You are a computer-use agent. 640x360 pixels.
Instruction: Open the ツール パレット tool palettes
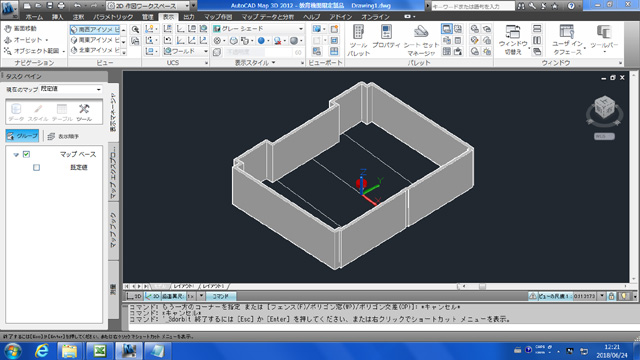coord(358,40)
